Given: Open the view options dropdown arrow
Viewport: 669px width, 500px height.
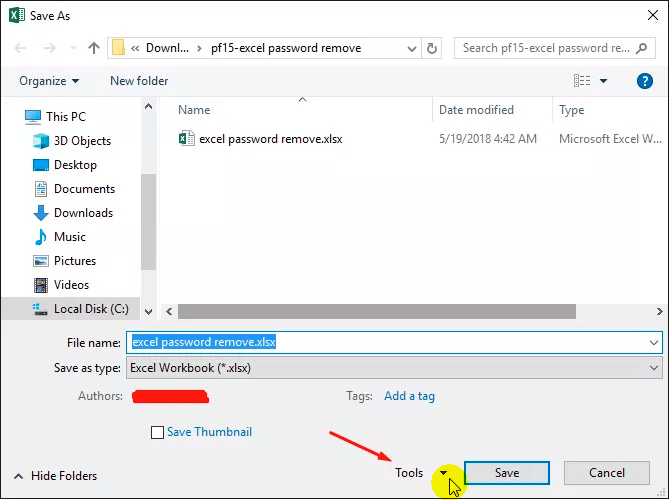Looking at the screenshot, I should pyautogui.click(x=603, y=81).
